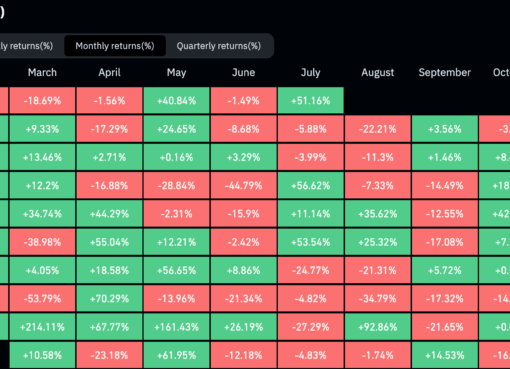The image size is (510, 369).
Task: Click the July column header
Action: click(x=310, y=72)
